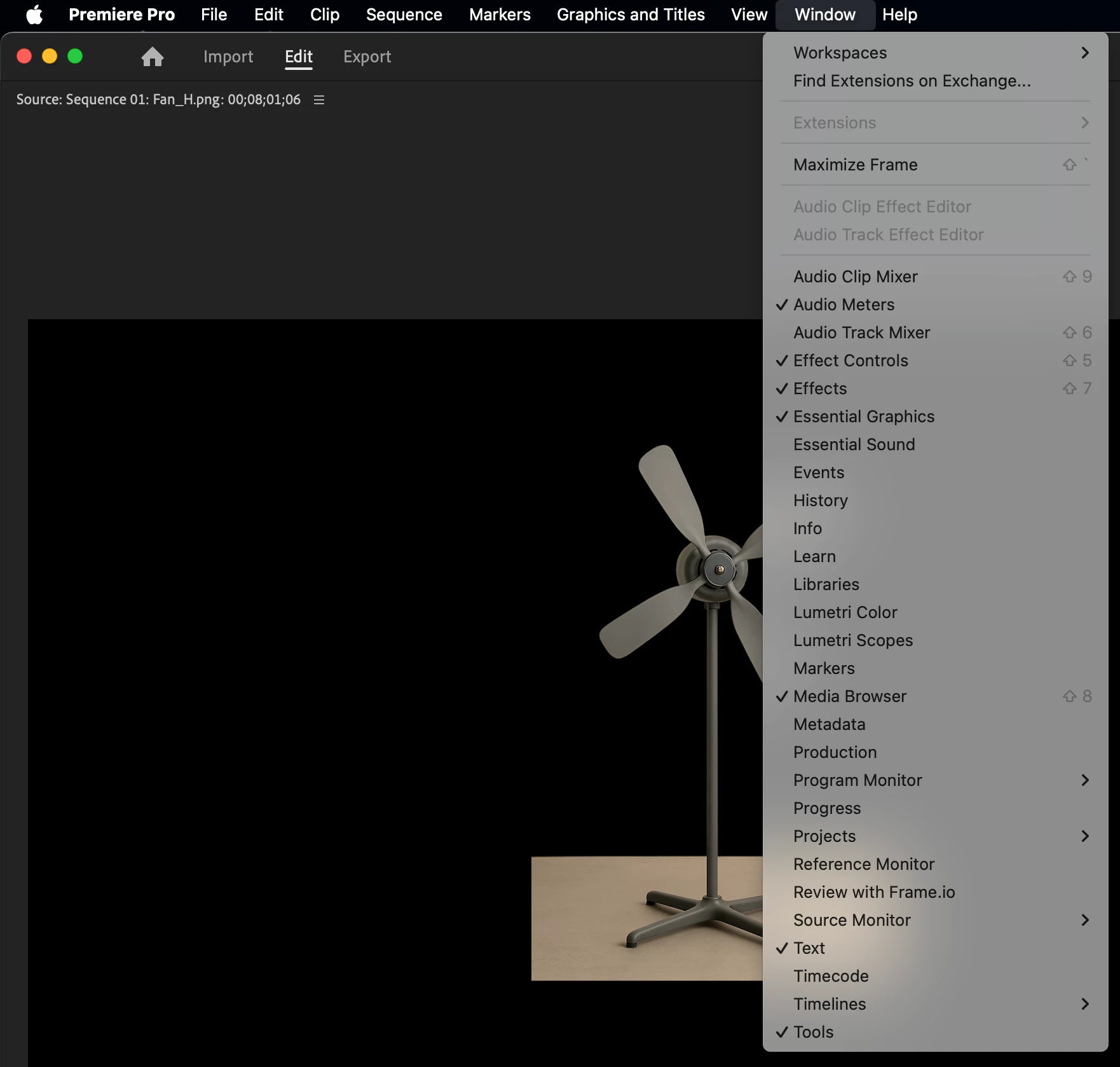Image resolution: width=1120 pixels, height=1067 pixels.
Task: Uncheck Media Browser in Window menu
Action: point(936,696)
